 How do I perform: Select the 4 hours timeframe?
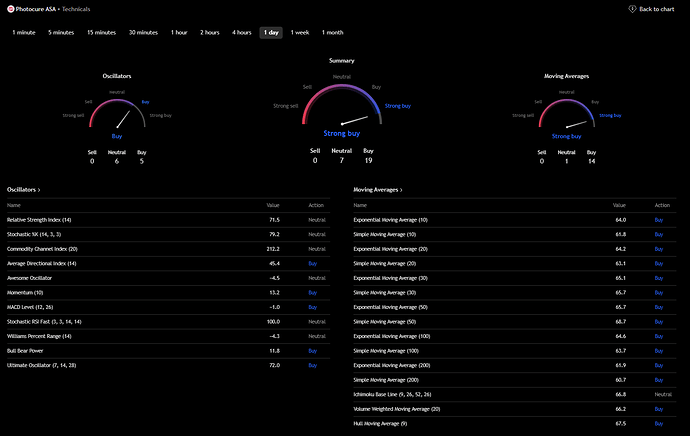tap(242, 32)
